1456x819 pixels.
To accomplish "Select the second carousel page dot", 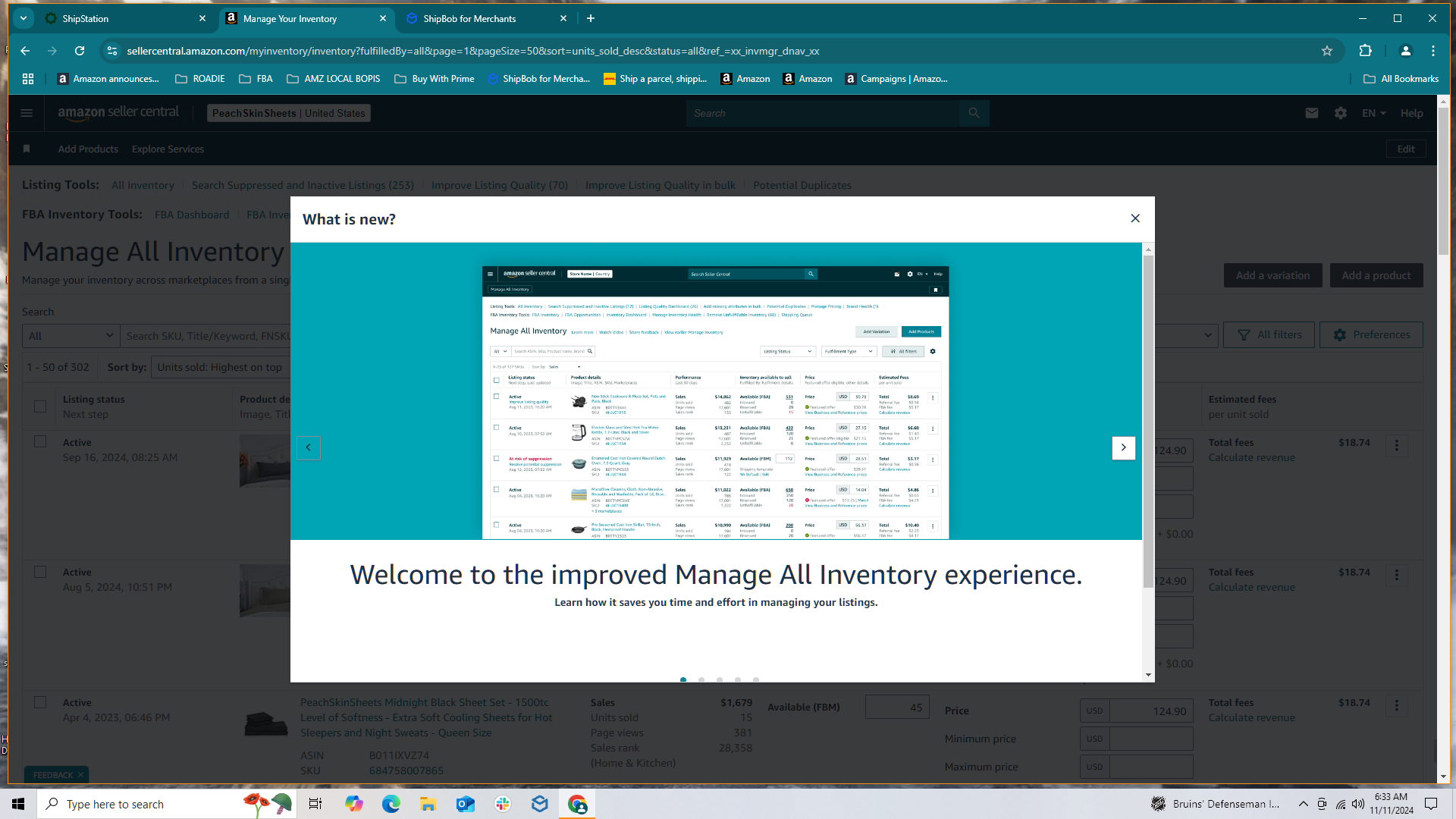I will pyautogui.click(x=701, y=679).
